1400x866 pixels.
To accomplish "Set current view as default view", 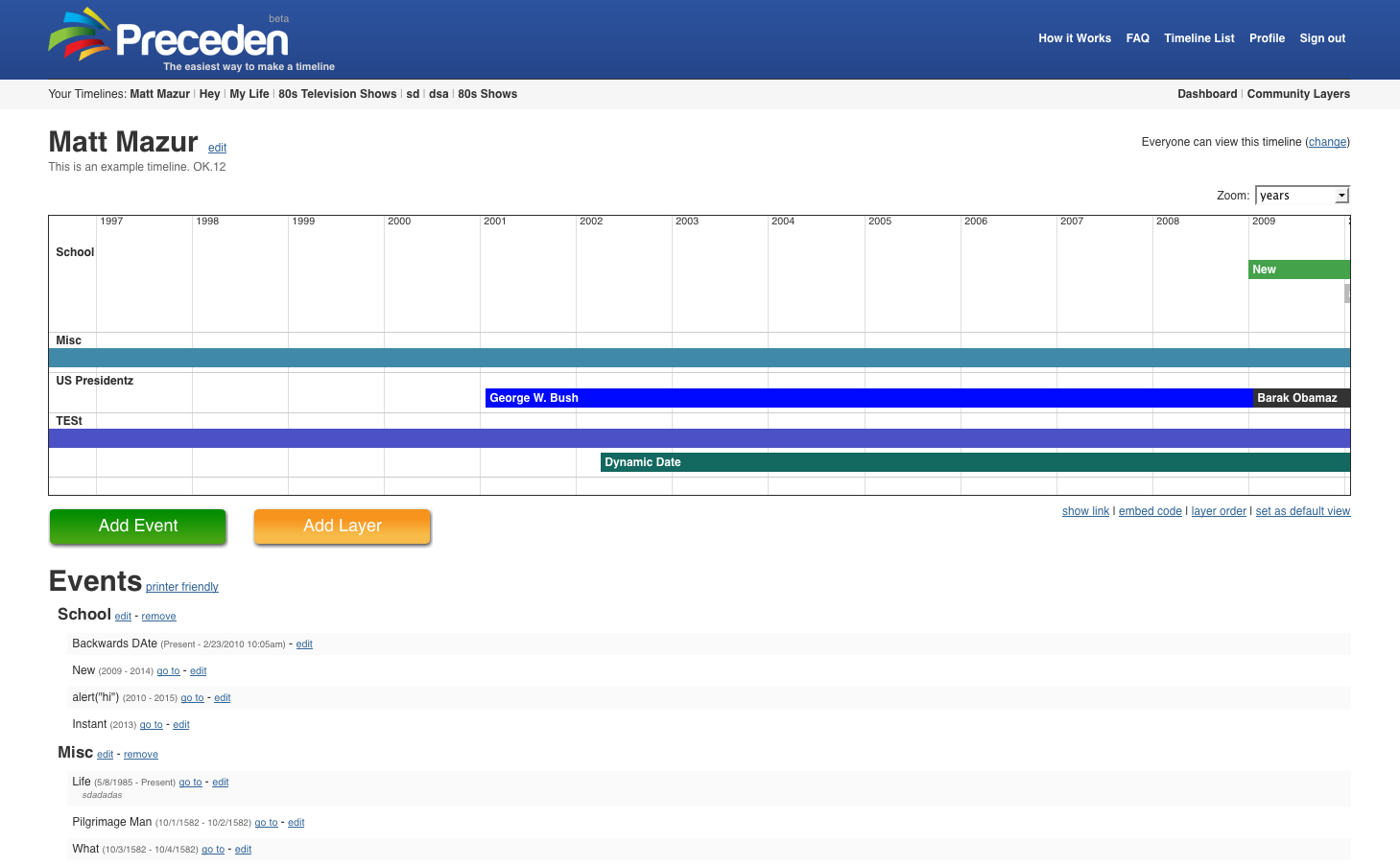I will coord(1302,511).
